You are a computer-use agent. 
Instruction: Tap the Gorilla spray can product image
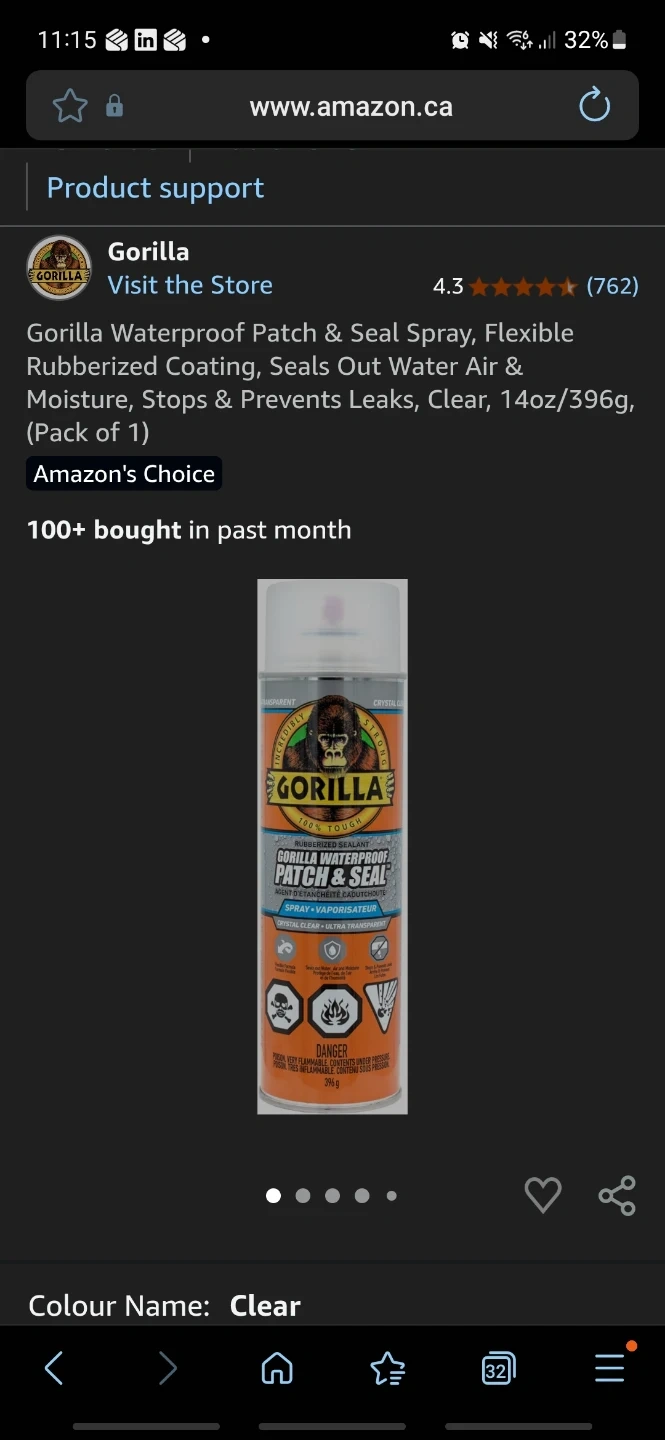pos(332,847)
